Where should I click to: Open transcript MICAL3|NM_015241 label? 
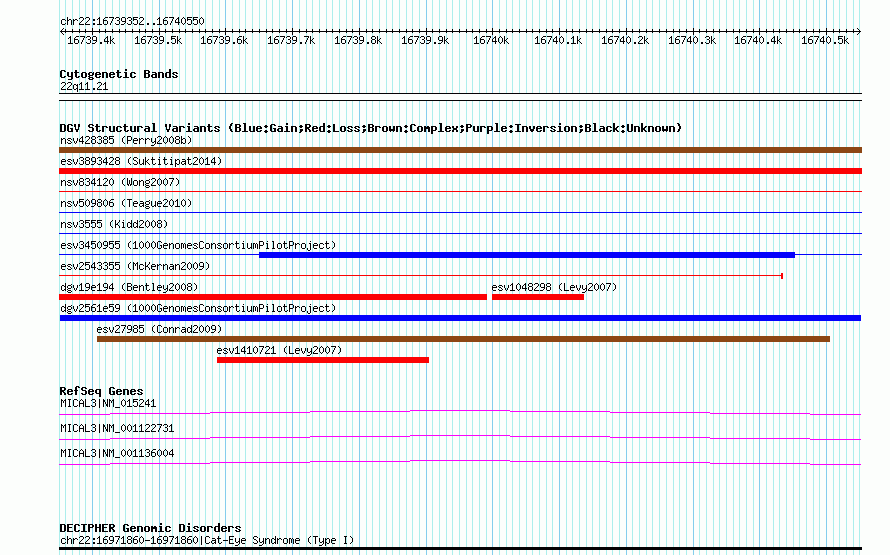108,403
